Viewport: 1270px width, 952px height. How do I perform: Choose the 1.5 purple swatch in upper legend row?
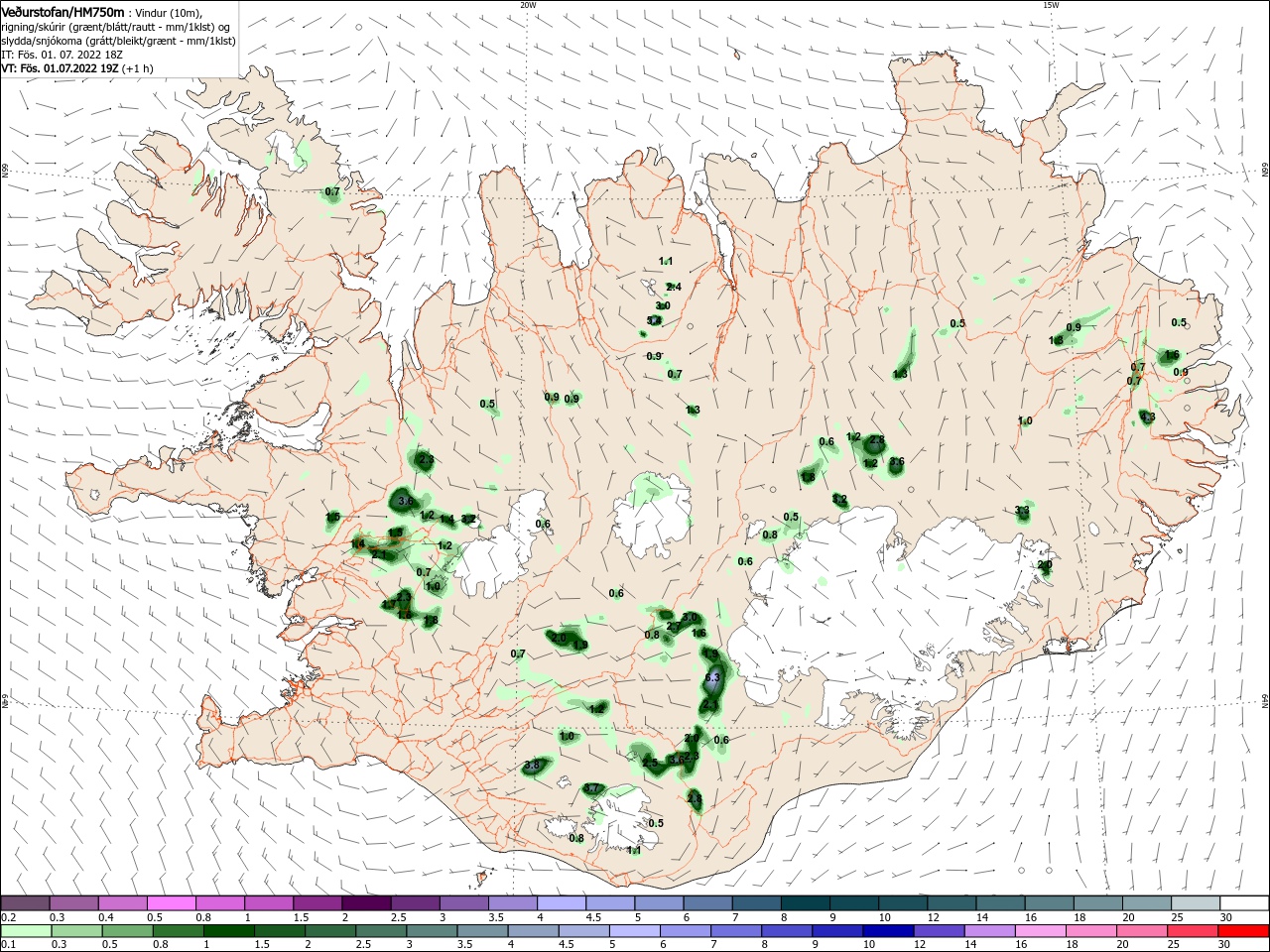[317, 903]
